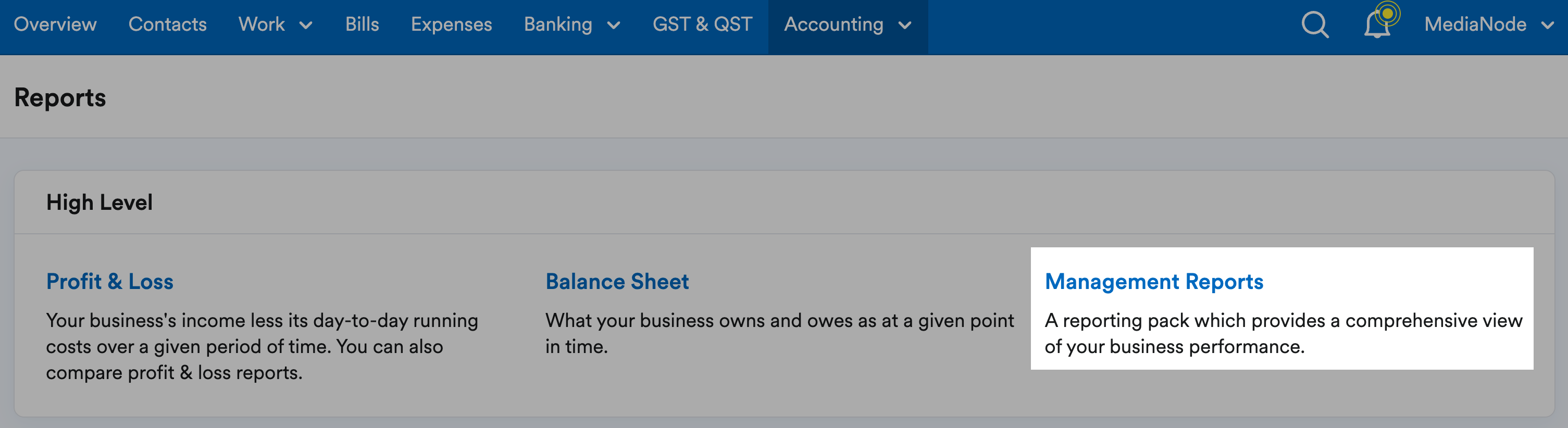
Task: Click the Reports page heading
Action: (60, 98)
